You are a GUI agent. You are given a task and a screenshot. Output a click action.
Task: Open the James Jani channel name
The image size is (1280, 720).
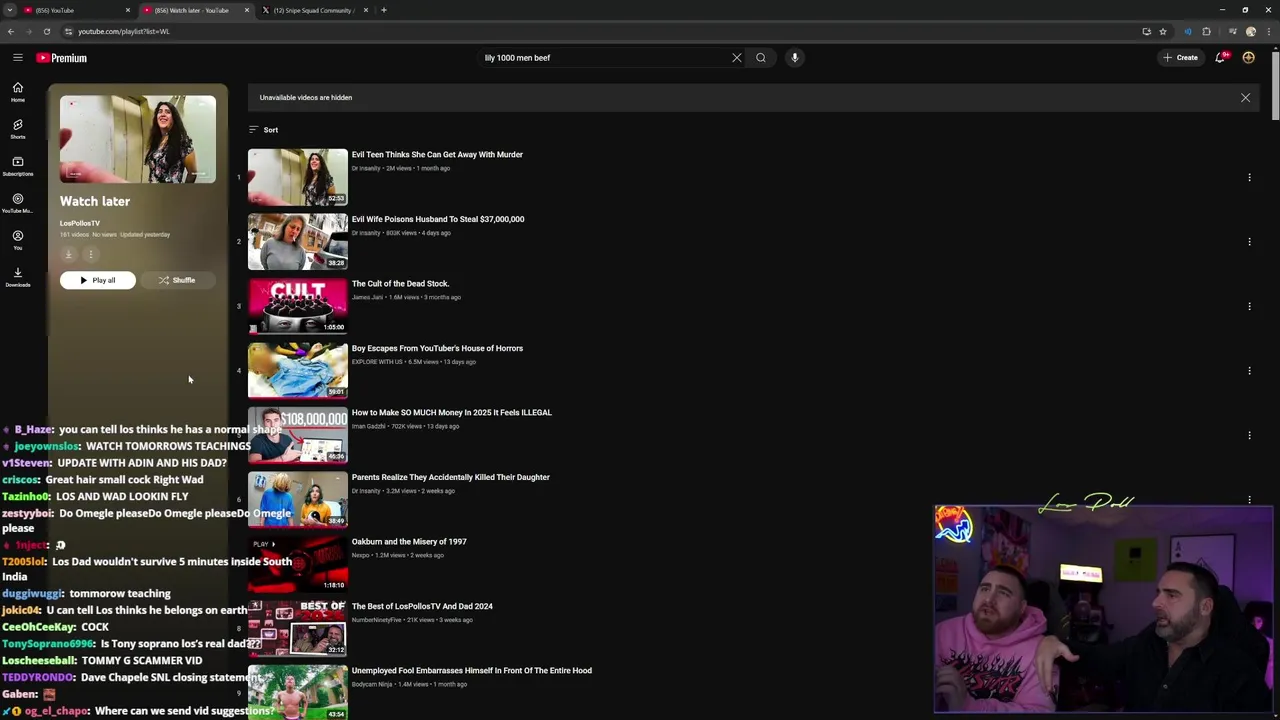pos(367,297)
